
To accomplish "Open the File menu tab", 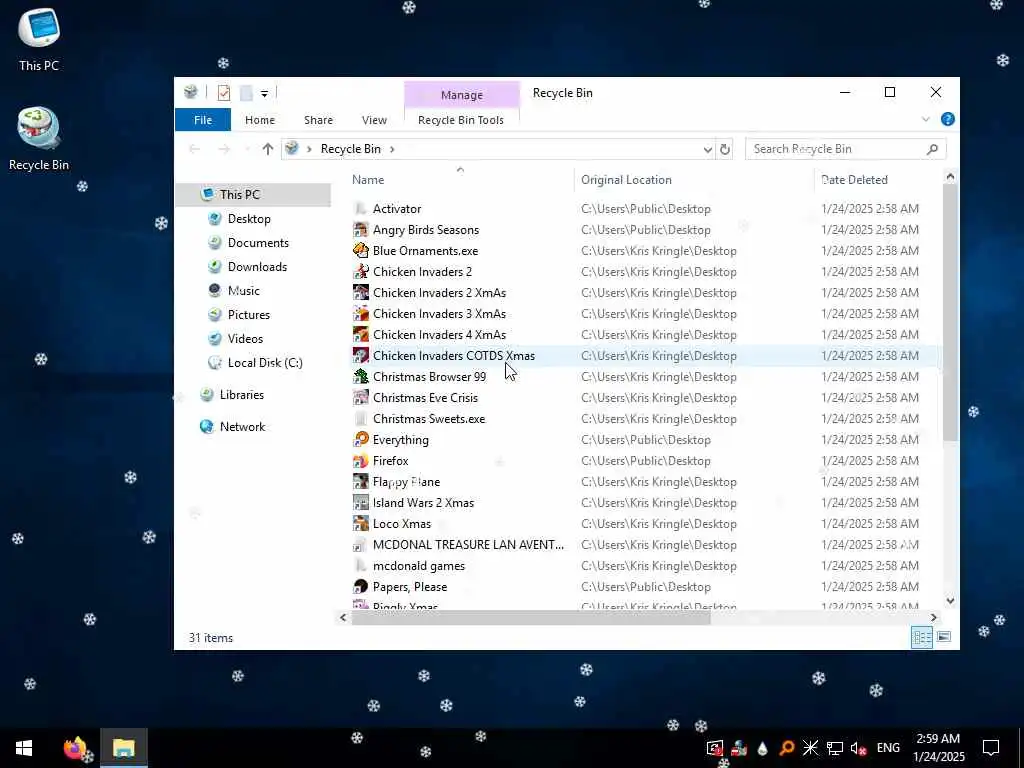I will pyautogui.click(x=202, y=120).
